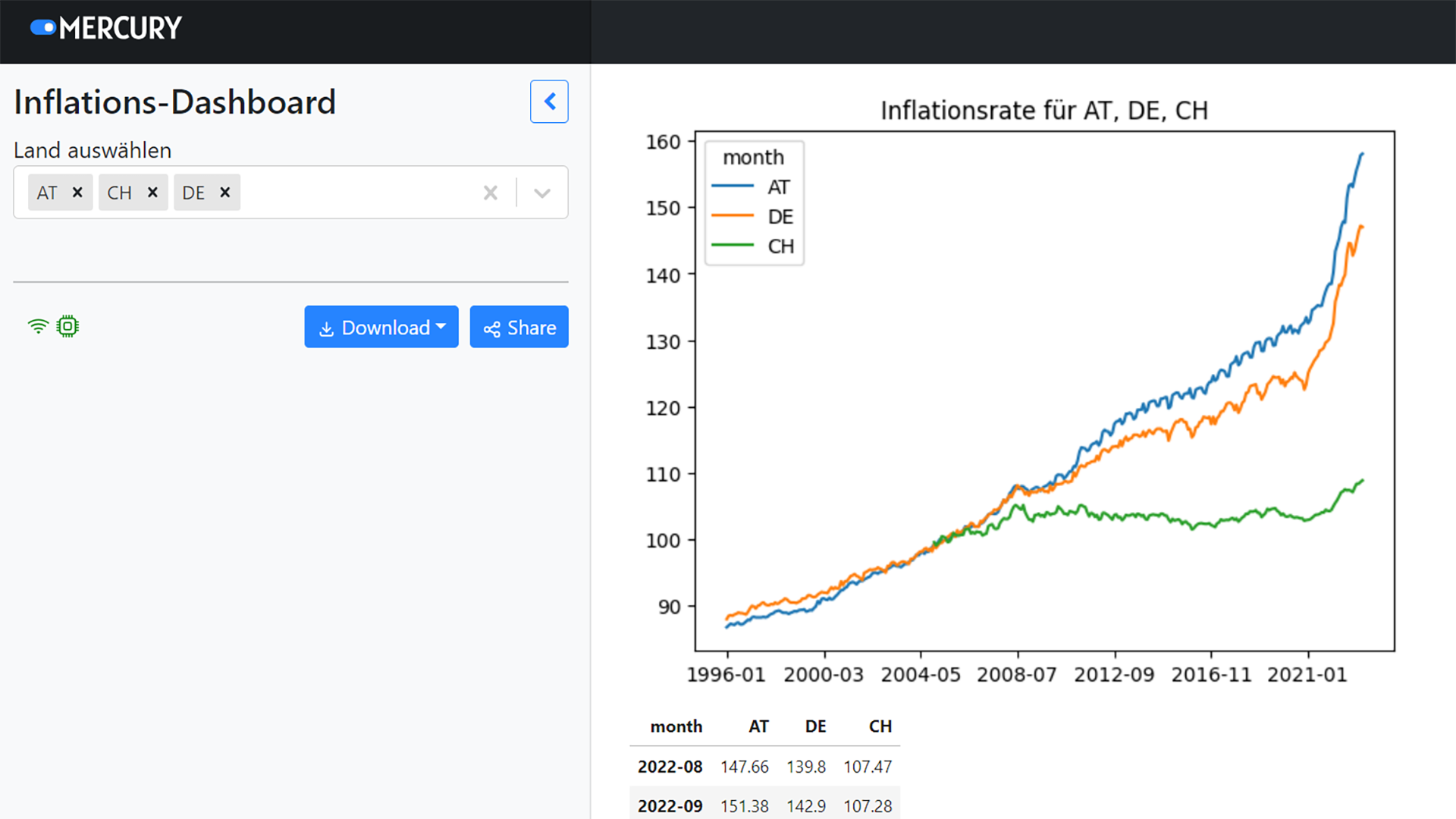Click the CH green legend line swatch
This screenshot has width=1456, height=819.
click(x=733, y=246)
